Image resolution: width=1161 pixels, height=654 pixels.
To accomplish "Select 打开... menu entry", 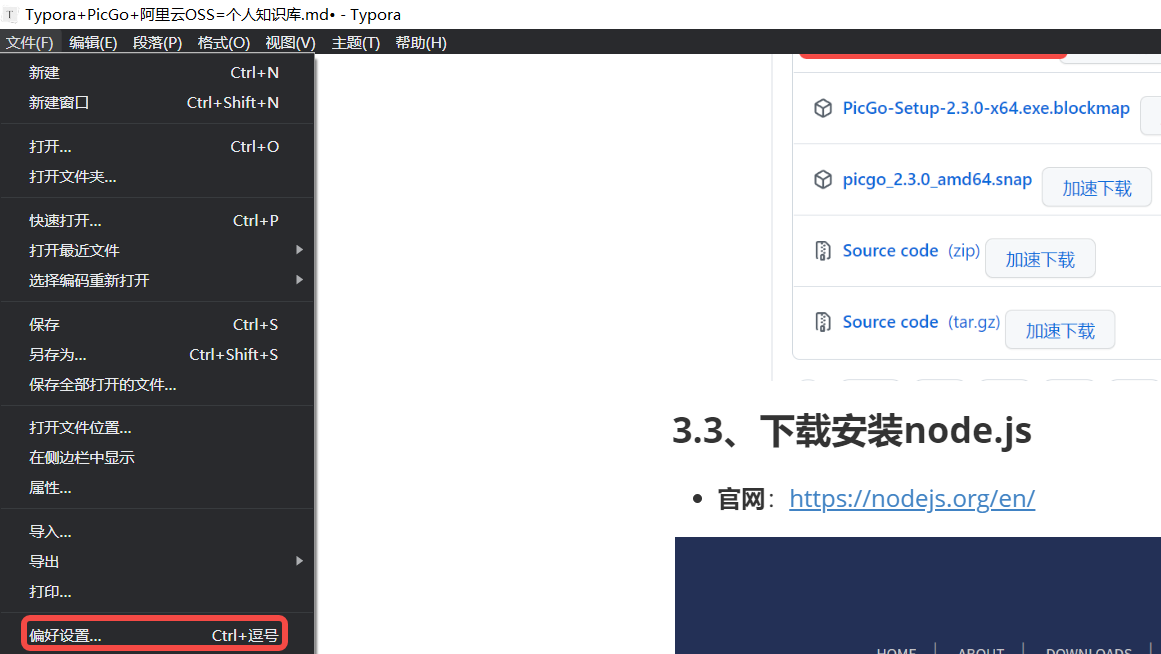I will point(157,147).
